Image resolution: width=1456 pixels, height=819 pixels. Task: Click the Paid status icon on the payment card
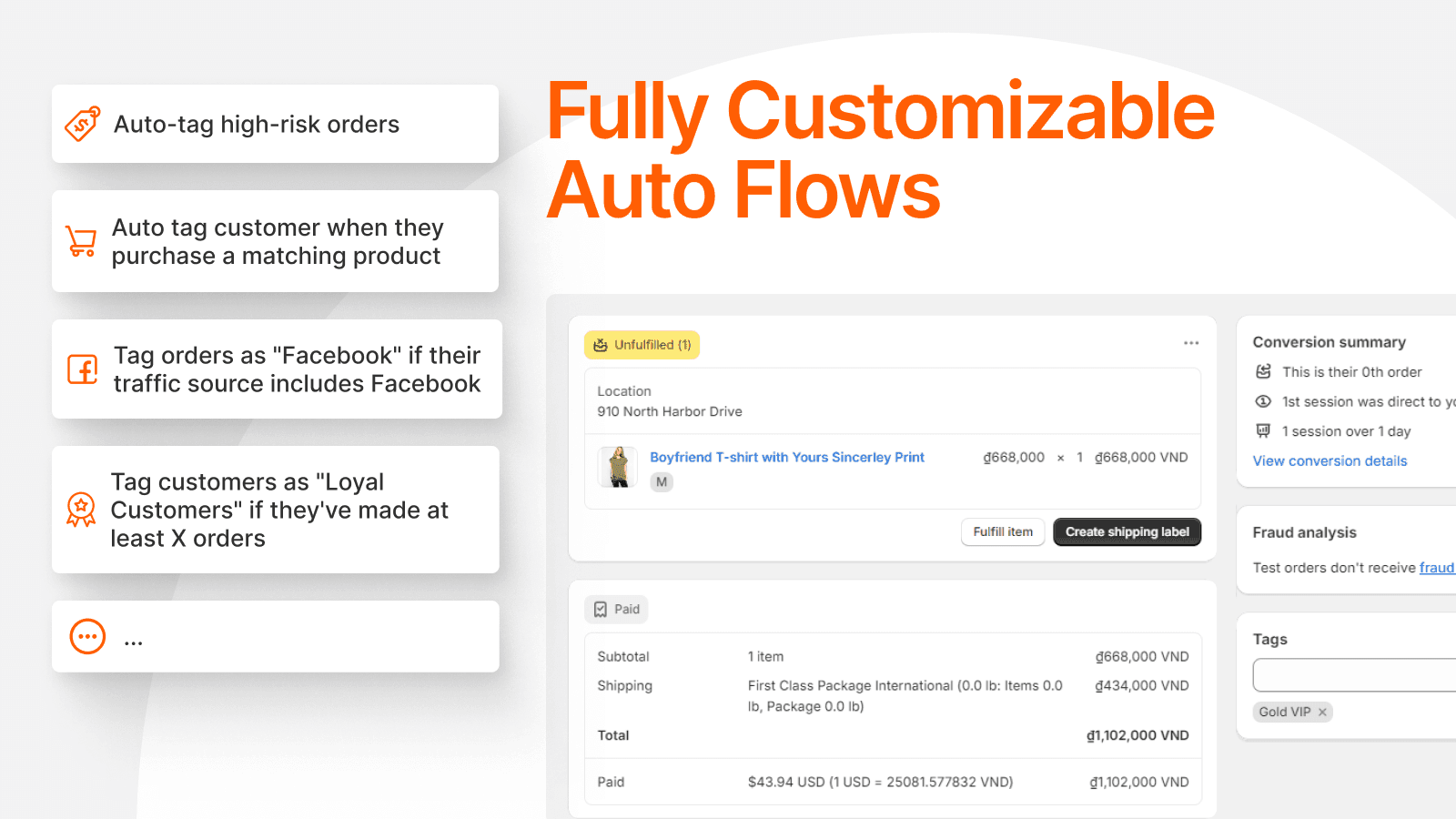[601, 609]
